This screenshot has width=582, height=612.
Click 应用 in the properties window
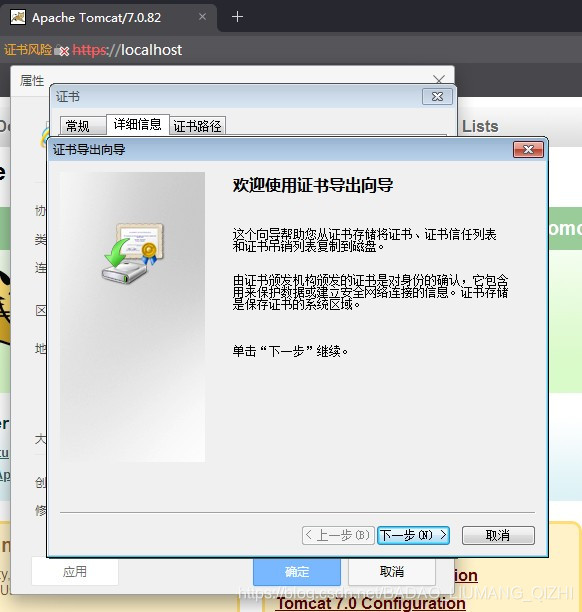(x=75, y=572)
